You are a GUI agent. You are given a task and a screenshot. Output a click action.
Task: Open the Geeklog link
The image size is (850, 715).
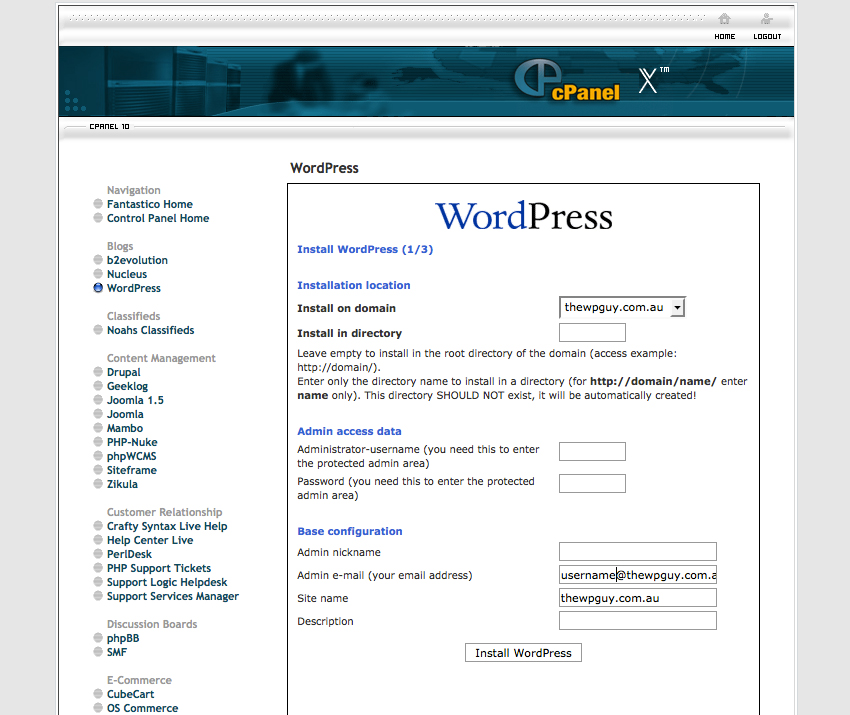(127, 387)
